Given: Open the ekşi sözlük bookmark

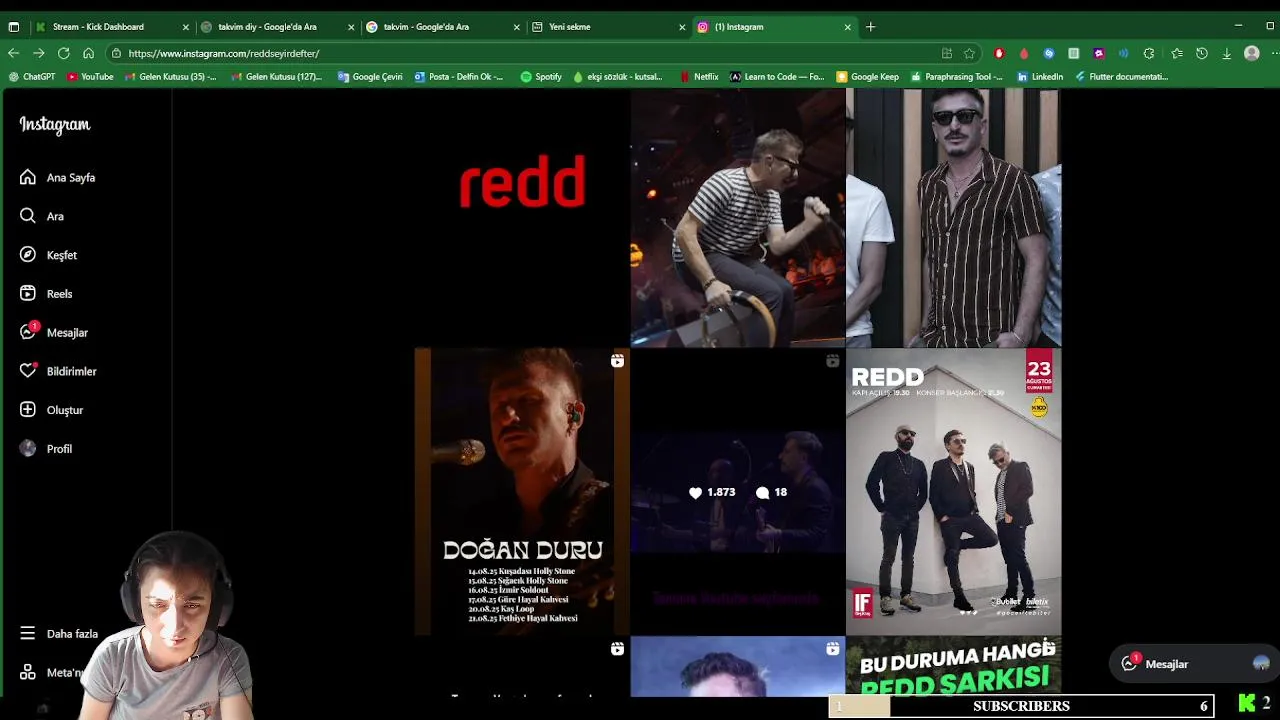Looking at the screenshot, I should 618,76.
